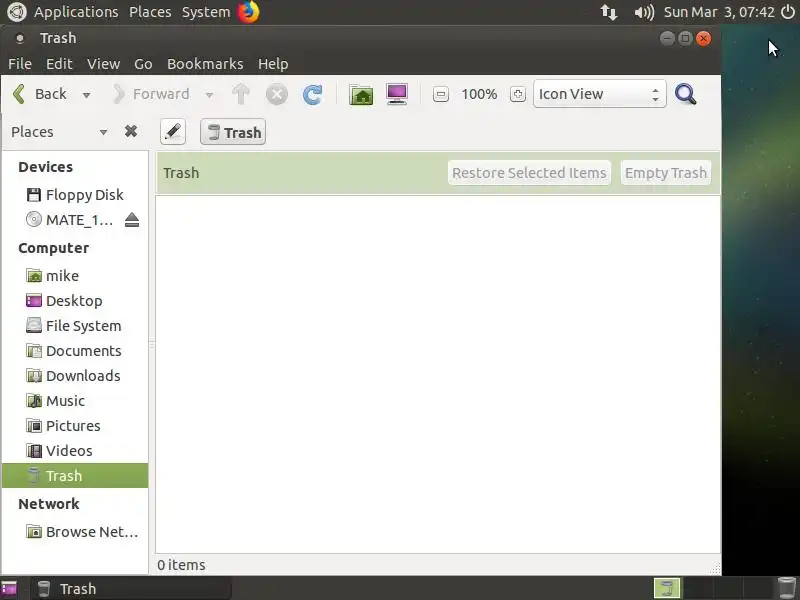Click the Empty Trash button
Viewport: 800px width, 600px height.
pos(666,173)
